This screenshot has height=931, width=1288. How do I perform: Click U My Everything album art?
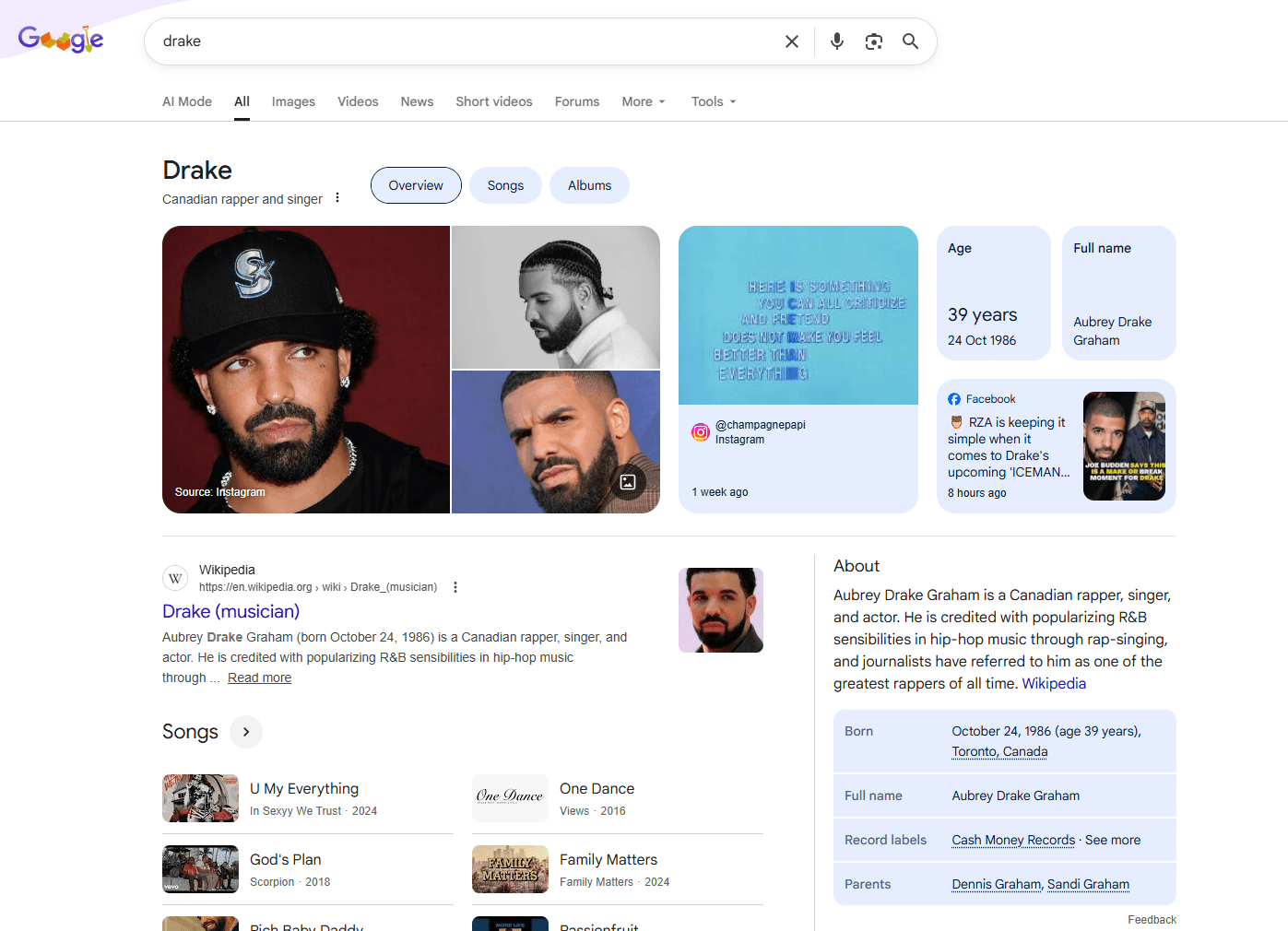coord(200,798)
